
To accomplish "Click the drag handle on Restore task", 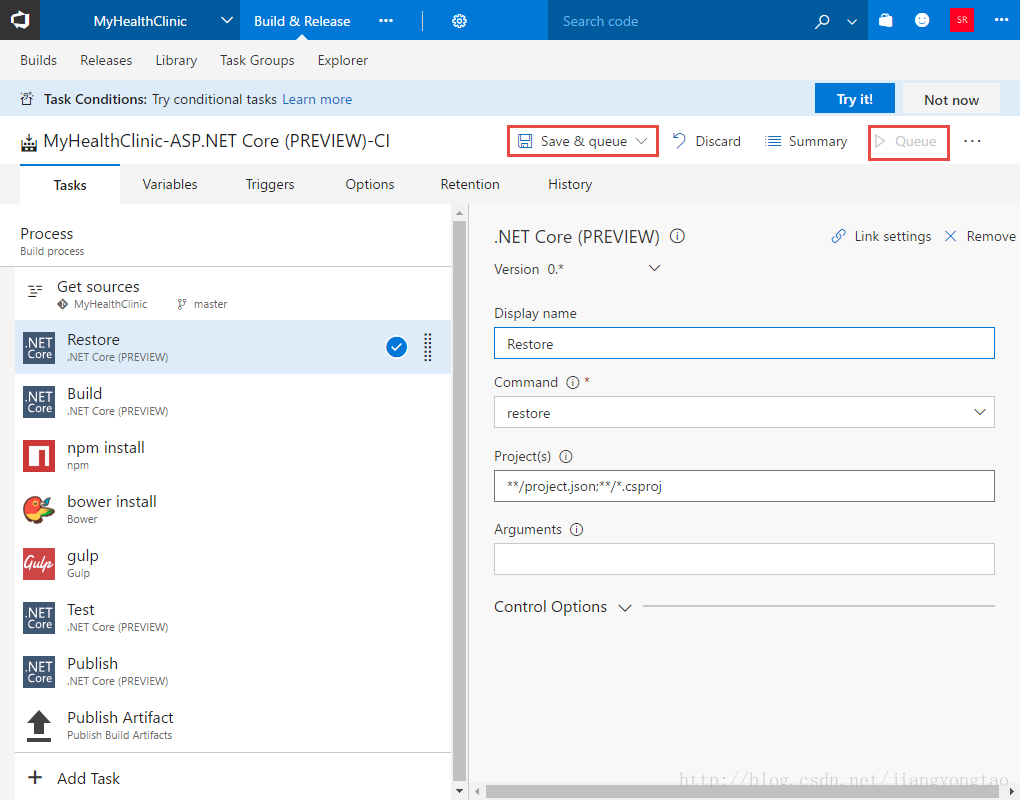I will [427, 347].
